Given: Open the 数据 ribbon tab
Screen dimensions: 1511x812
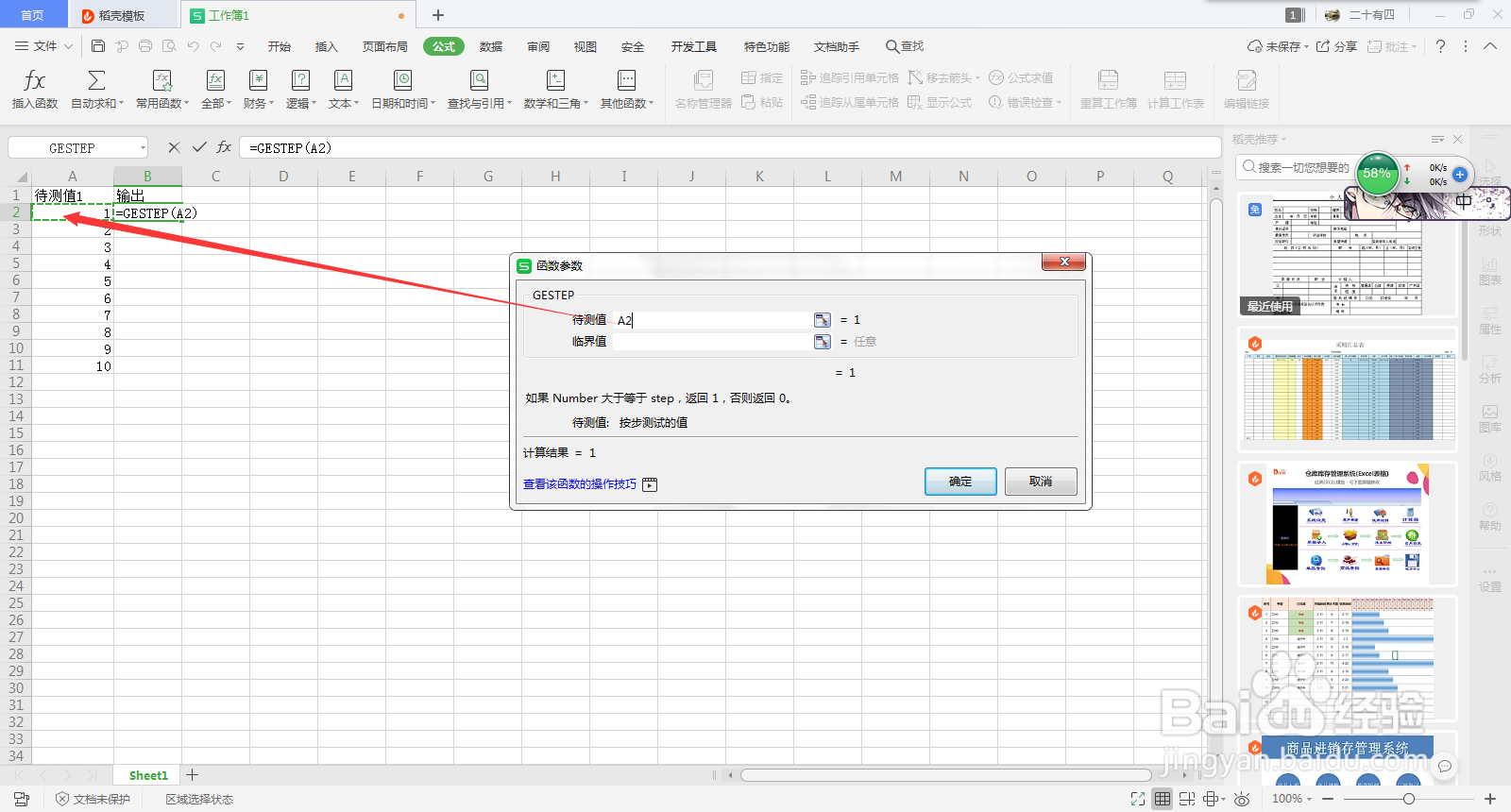Looking at the screenshot, I should pos(491,46).
